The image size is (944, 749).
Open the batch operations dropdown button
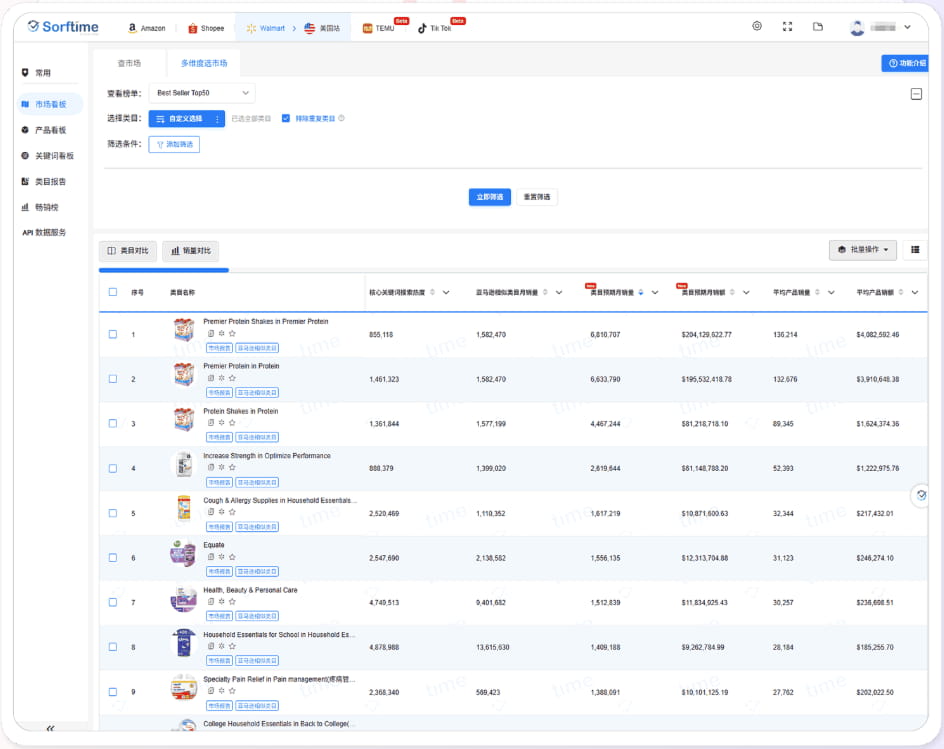coord(863,250)
